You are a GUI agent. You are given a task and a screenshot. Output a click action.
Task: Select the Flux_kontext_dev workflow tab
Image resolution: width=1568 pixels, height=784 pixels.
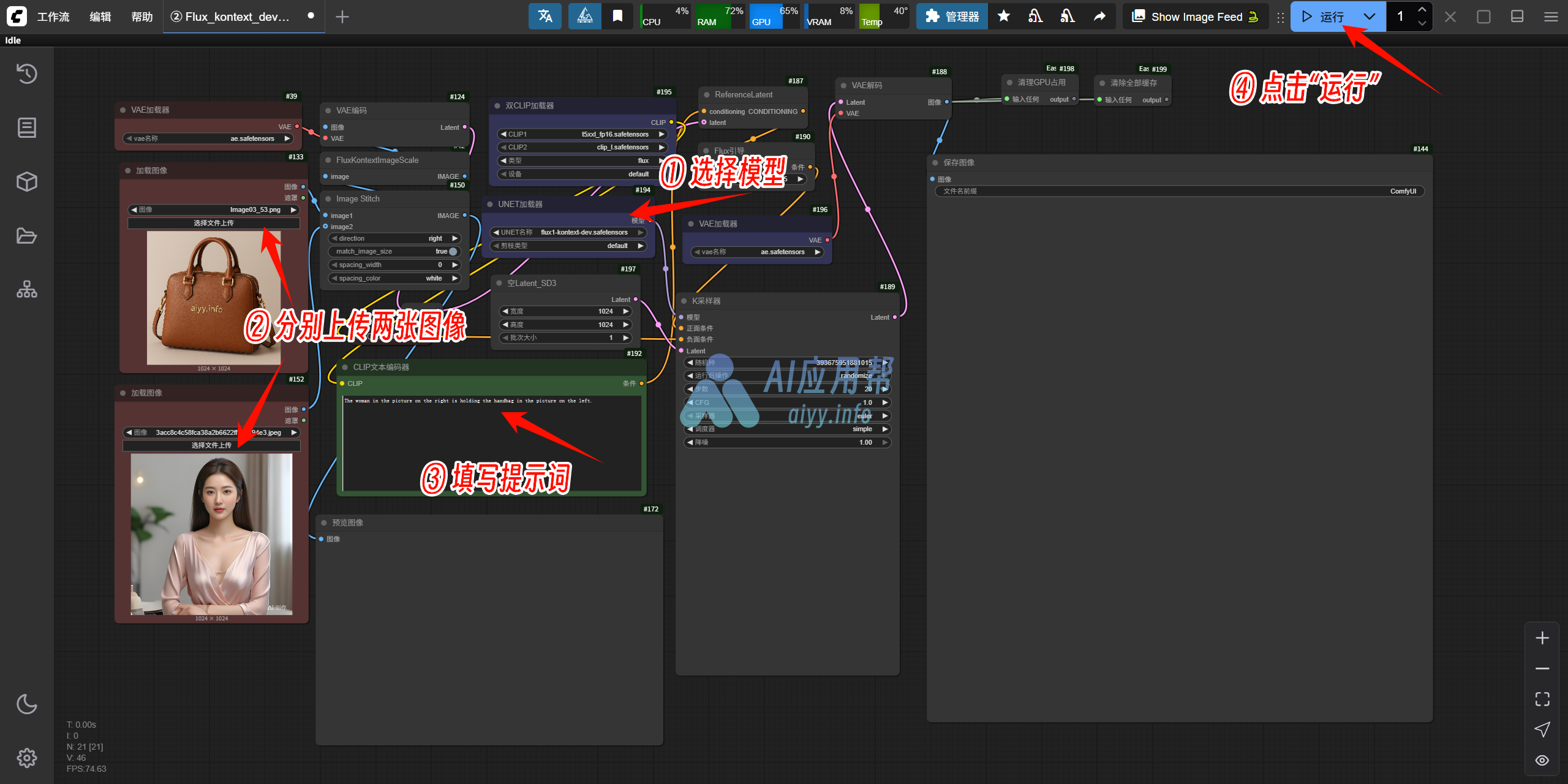[x=243, y=17]
